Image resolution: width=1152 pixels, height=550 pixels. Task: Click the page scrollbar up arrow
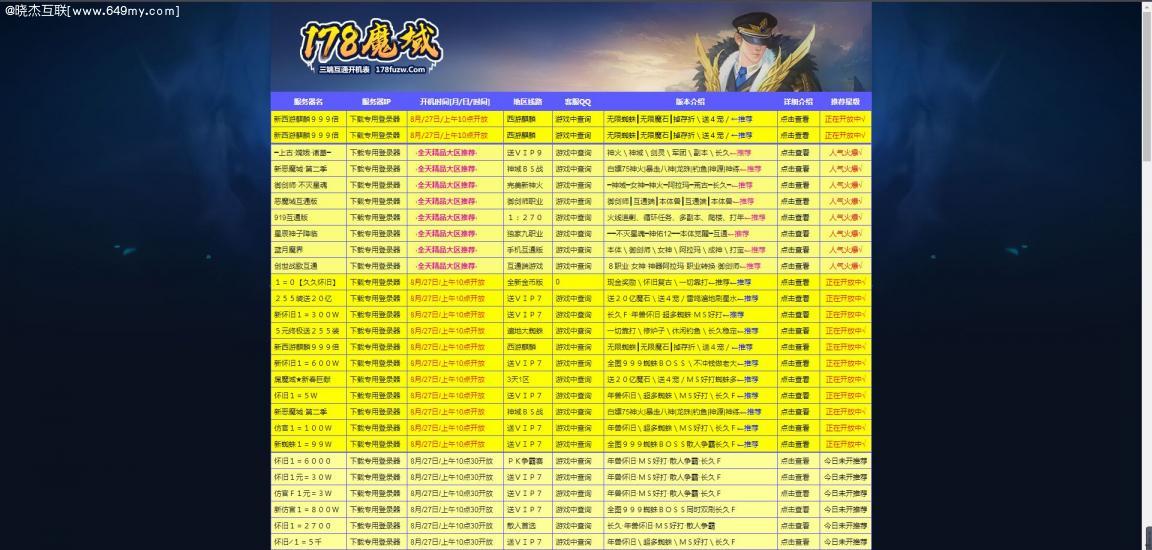pos(1146,6)
